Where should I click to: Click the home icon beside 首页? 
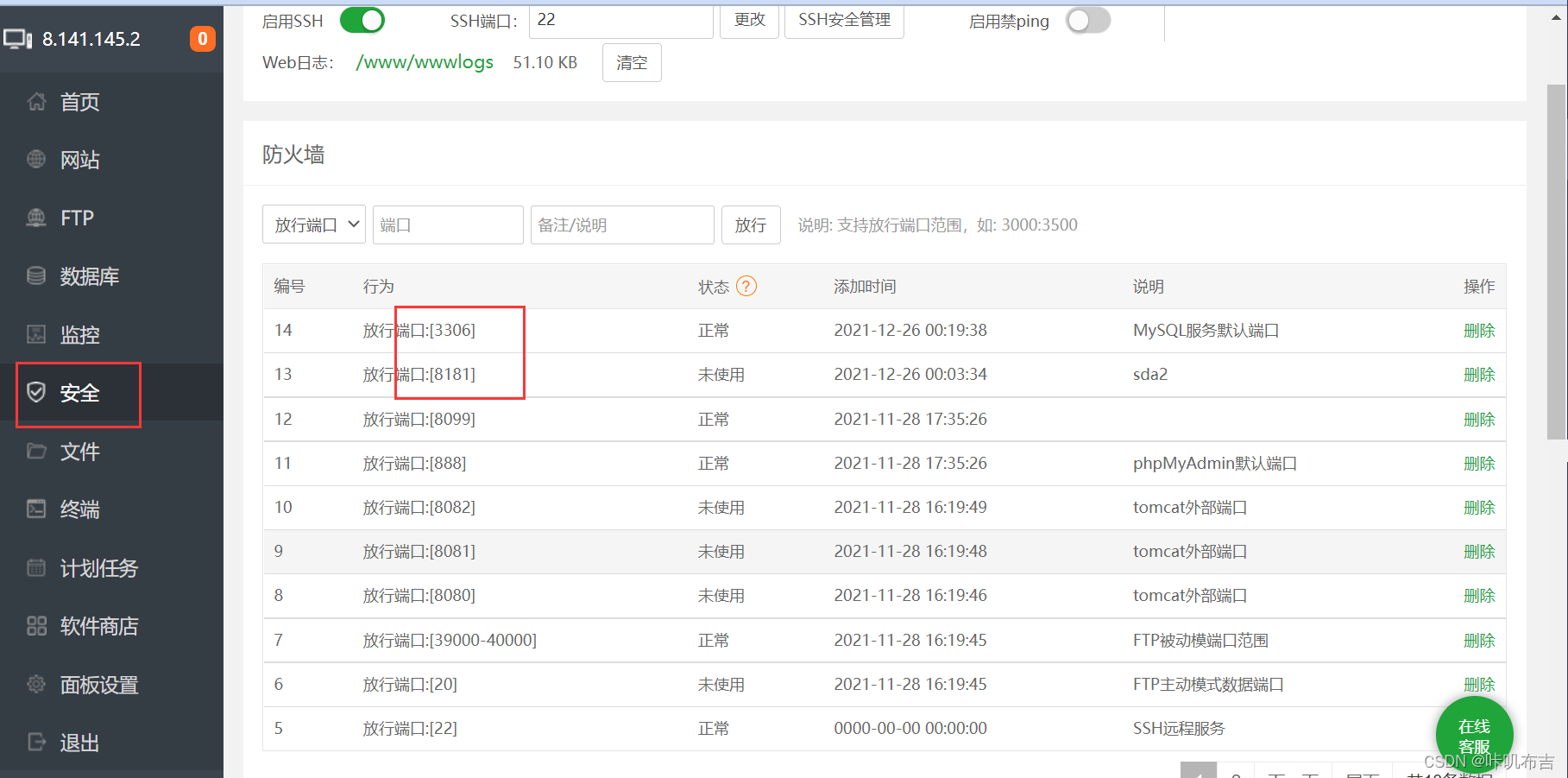tap(36, 102)
